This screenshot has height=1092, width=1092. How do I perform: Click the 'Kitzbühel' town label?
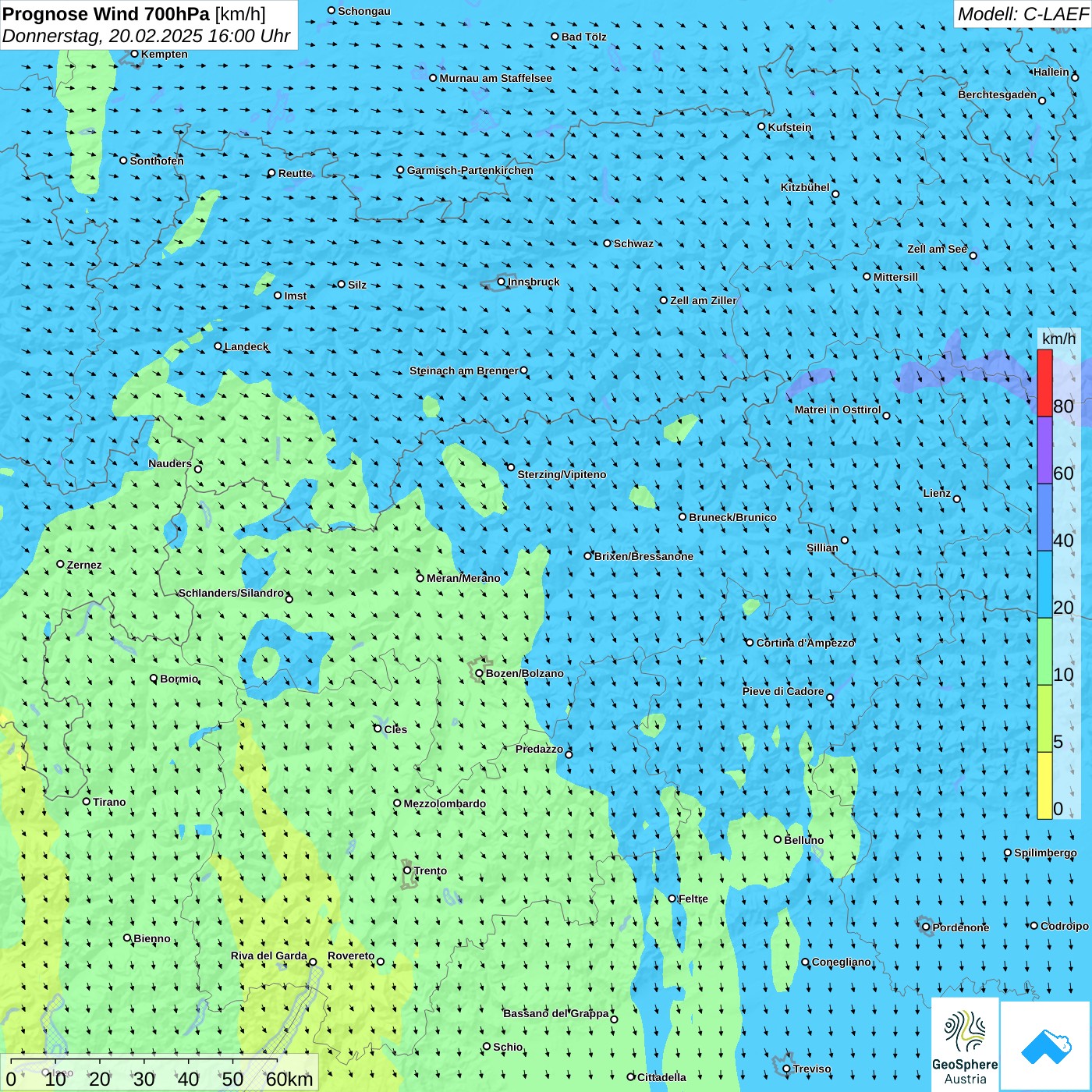pyautogui.click(x=805, y=187)
